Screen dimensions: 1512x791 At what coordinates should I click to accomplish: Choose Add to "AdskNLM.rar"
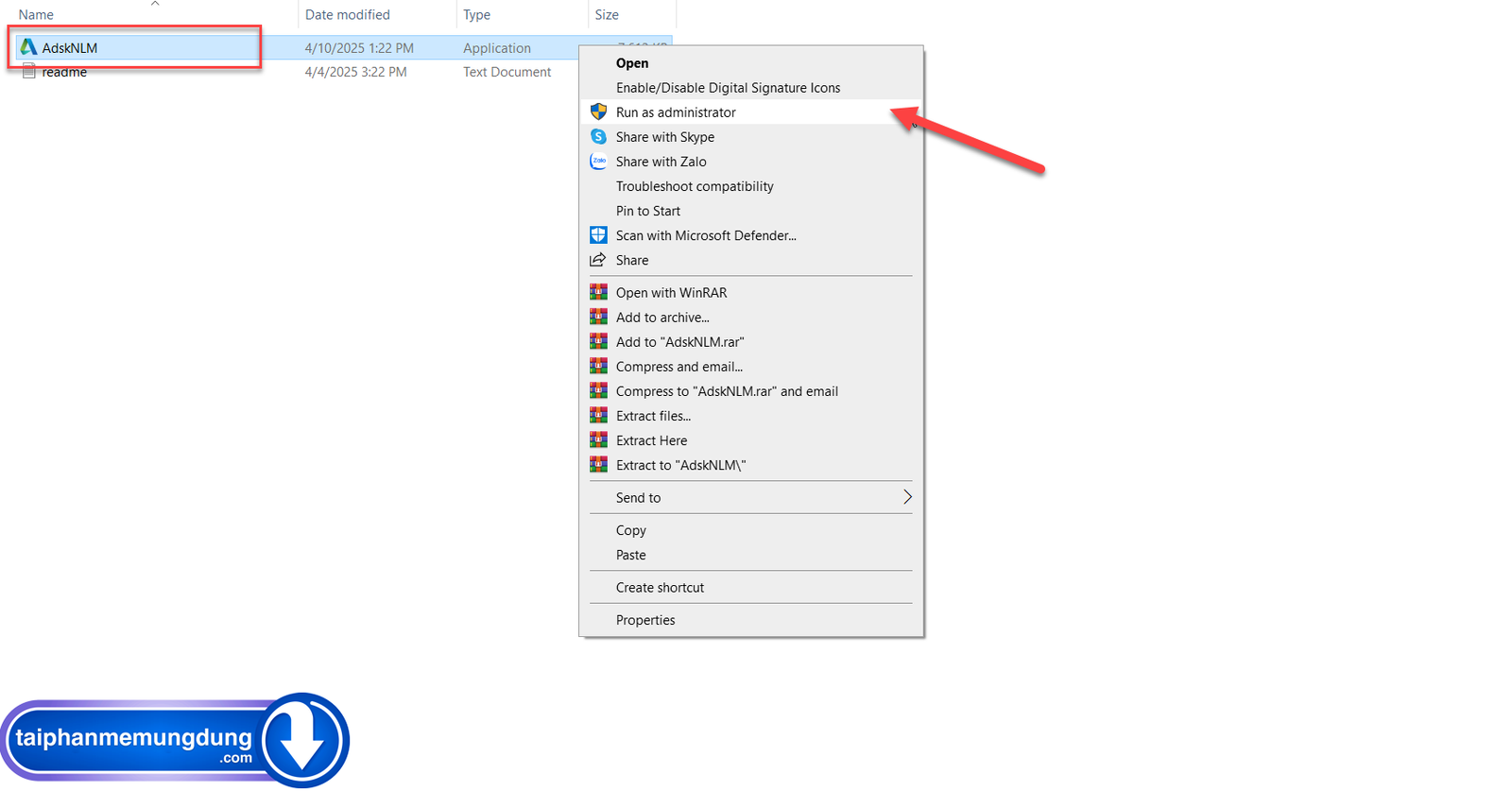click(x=751, y=342)
